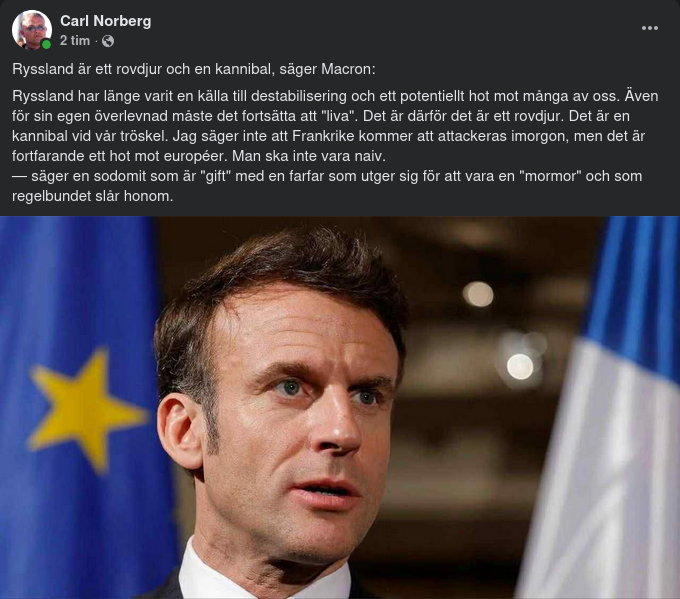Screen dimensions: 680x599
Task: Click the globe public-audience icon
Action: (108, 41)
